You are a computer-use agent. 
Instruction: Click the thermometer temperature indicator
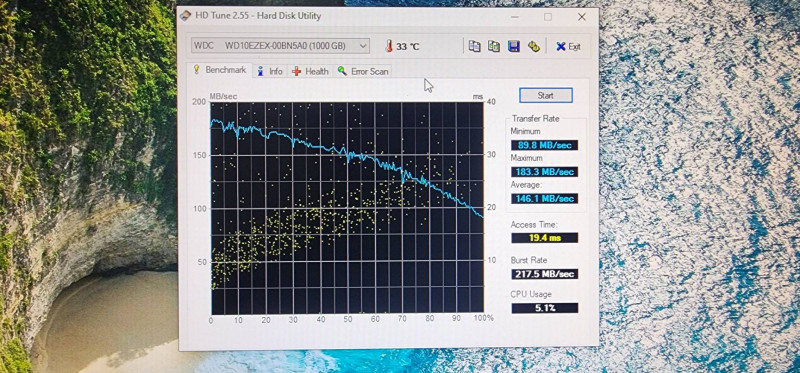403,46
